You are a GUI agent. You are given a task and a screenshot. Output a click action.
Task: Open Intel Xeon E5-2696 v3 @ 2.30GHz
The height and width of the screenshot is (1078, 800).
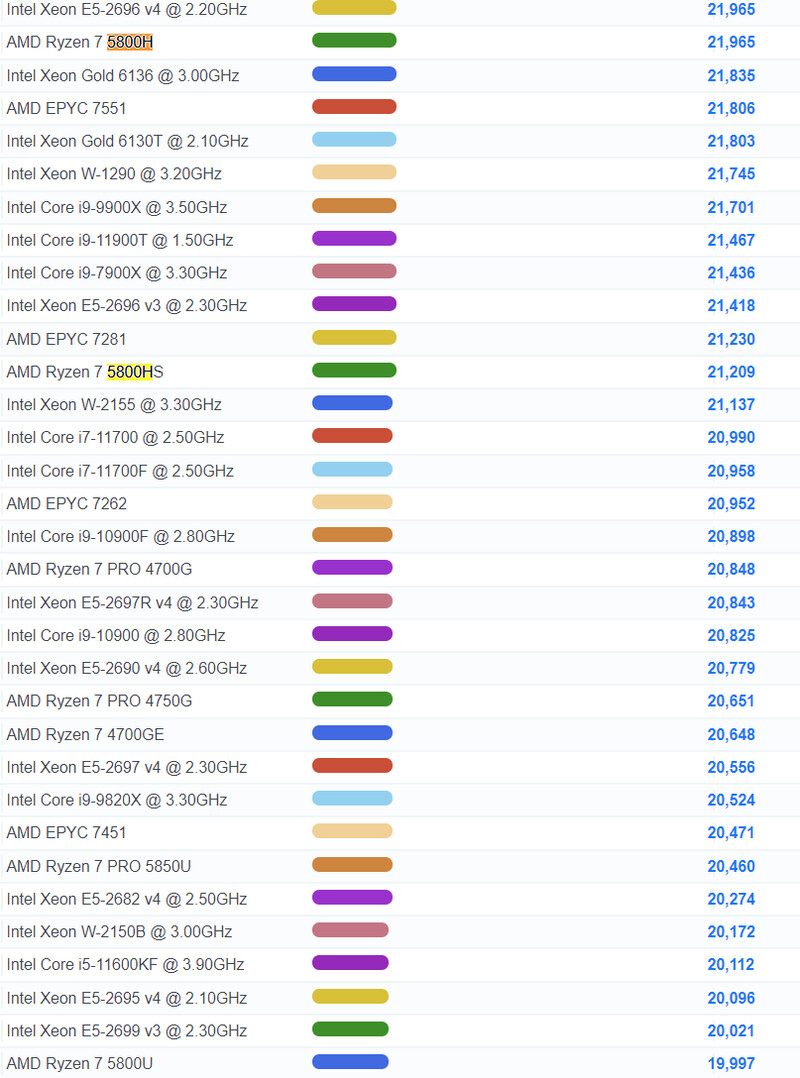[126, 305]
